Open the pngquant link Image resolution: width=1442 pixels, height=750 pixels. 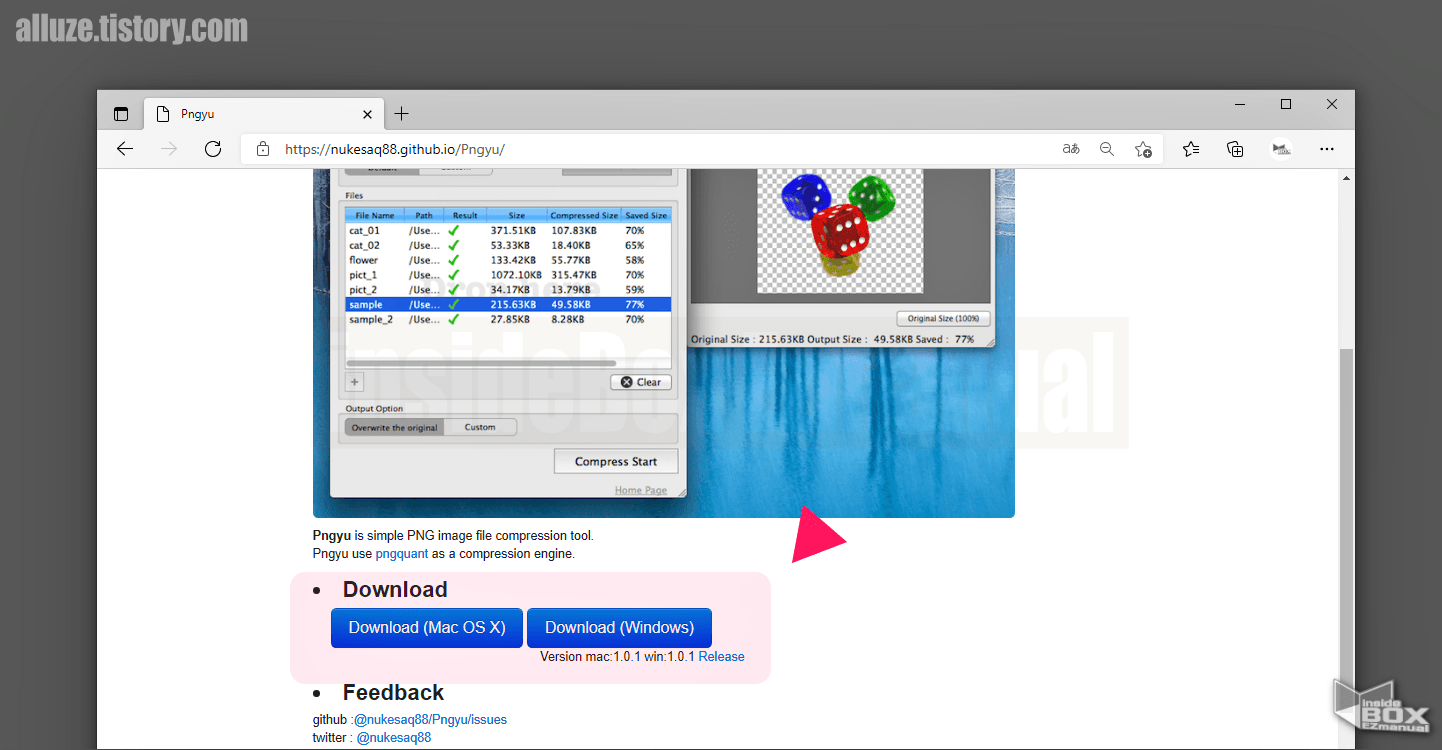click(402, 554)
